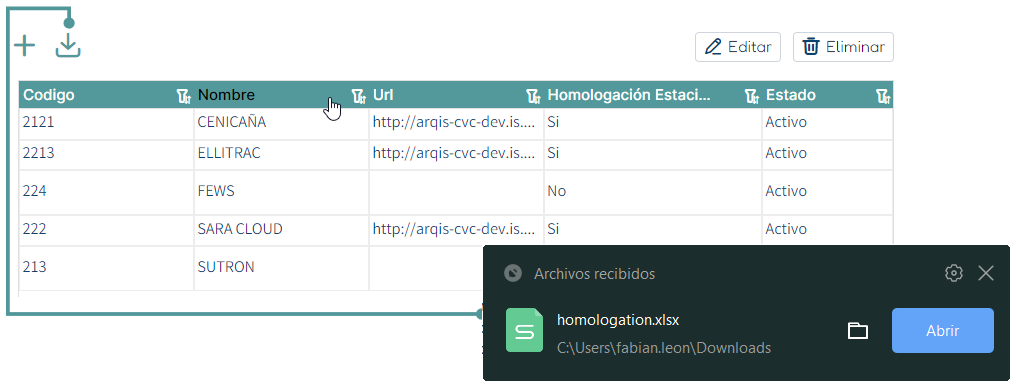Select the ELLITRAC row

(x=456, y=154)
